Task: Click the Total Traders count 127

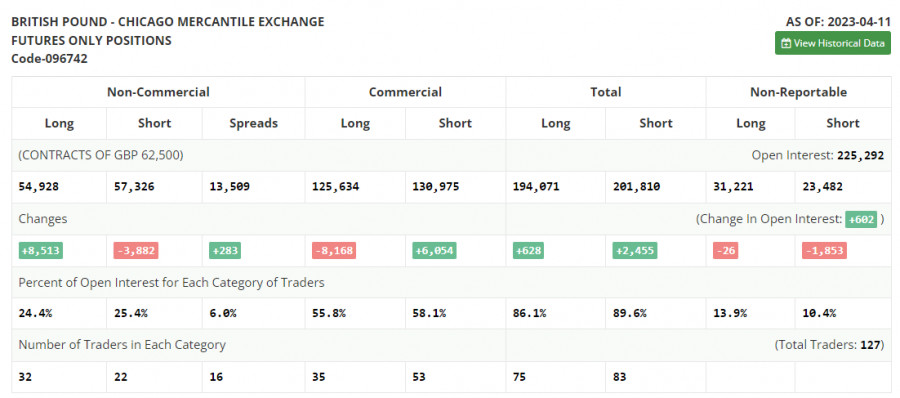Action: (870, 345)
